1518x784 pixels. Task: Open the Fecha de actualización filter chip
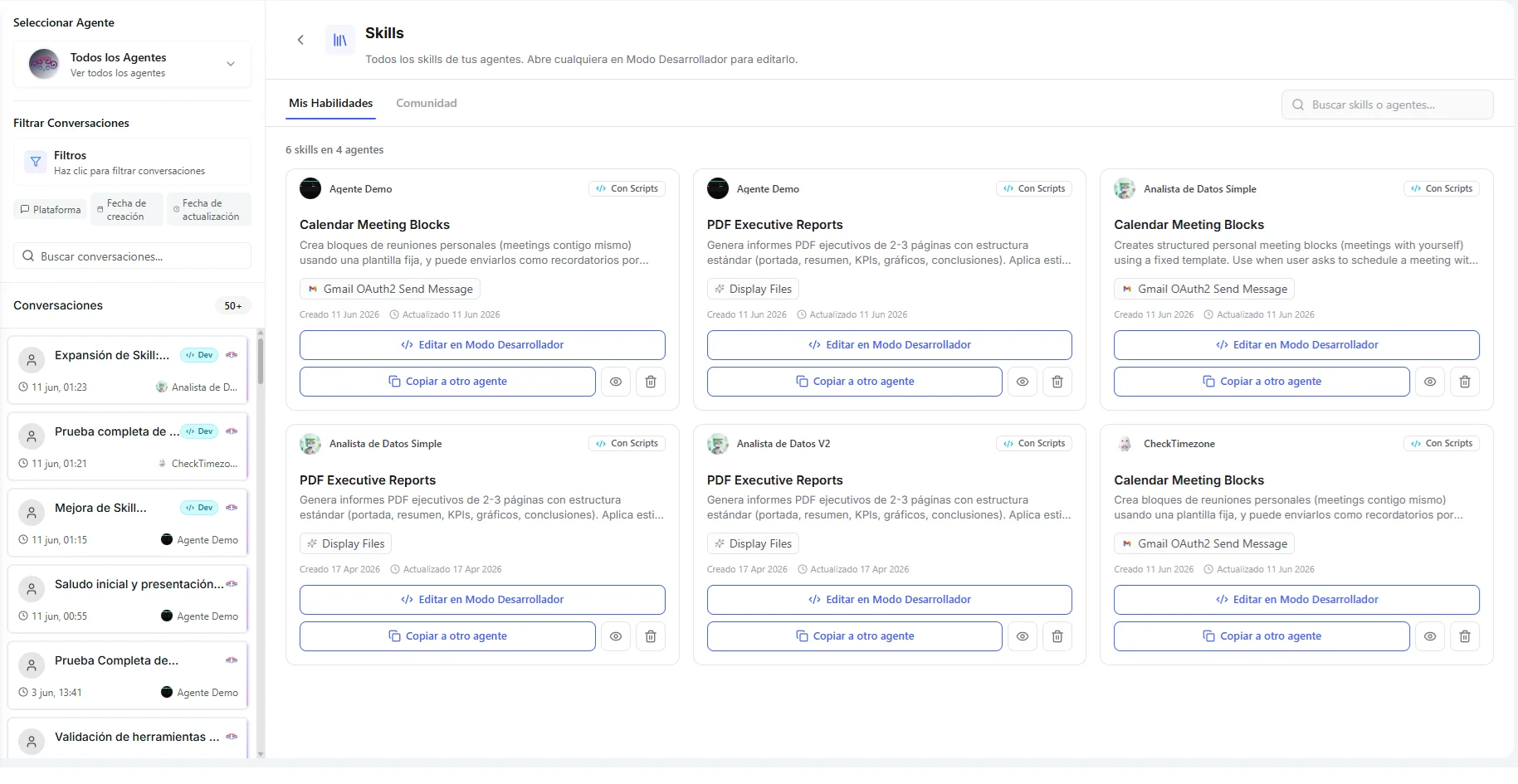(x=209, y=210)
